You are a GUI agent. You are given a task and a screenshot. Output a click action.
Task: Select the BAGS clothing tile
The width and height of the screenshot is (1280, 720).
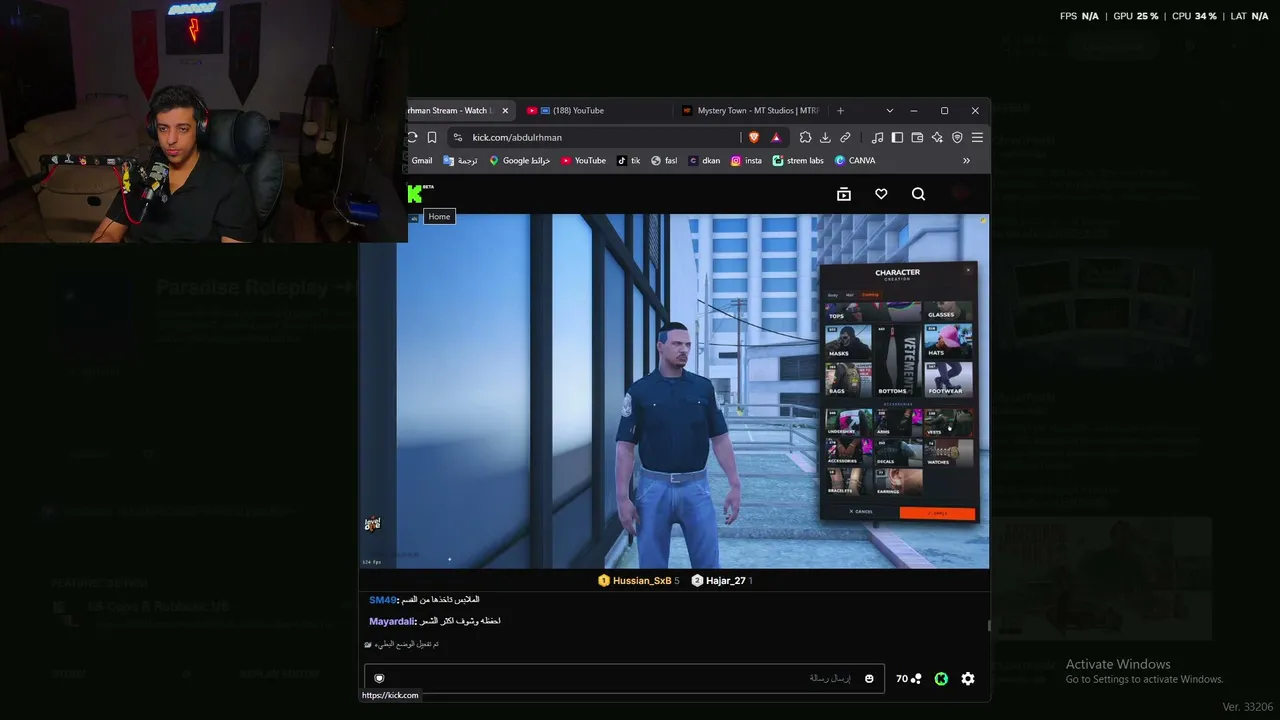pyautogui.click(x=848, y=379)
